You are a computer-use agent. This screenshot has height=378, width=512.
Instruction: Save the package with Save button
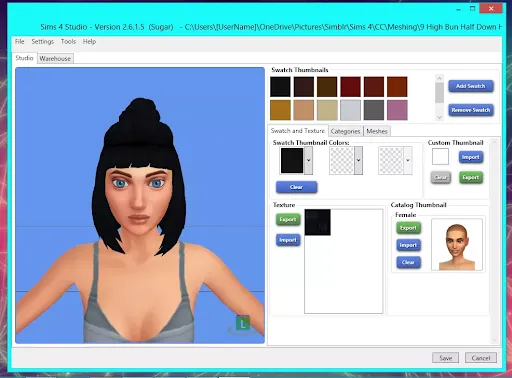pos(445,358)
